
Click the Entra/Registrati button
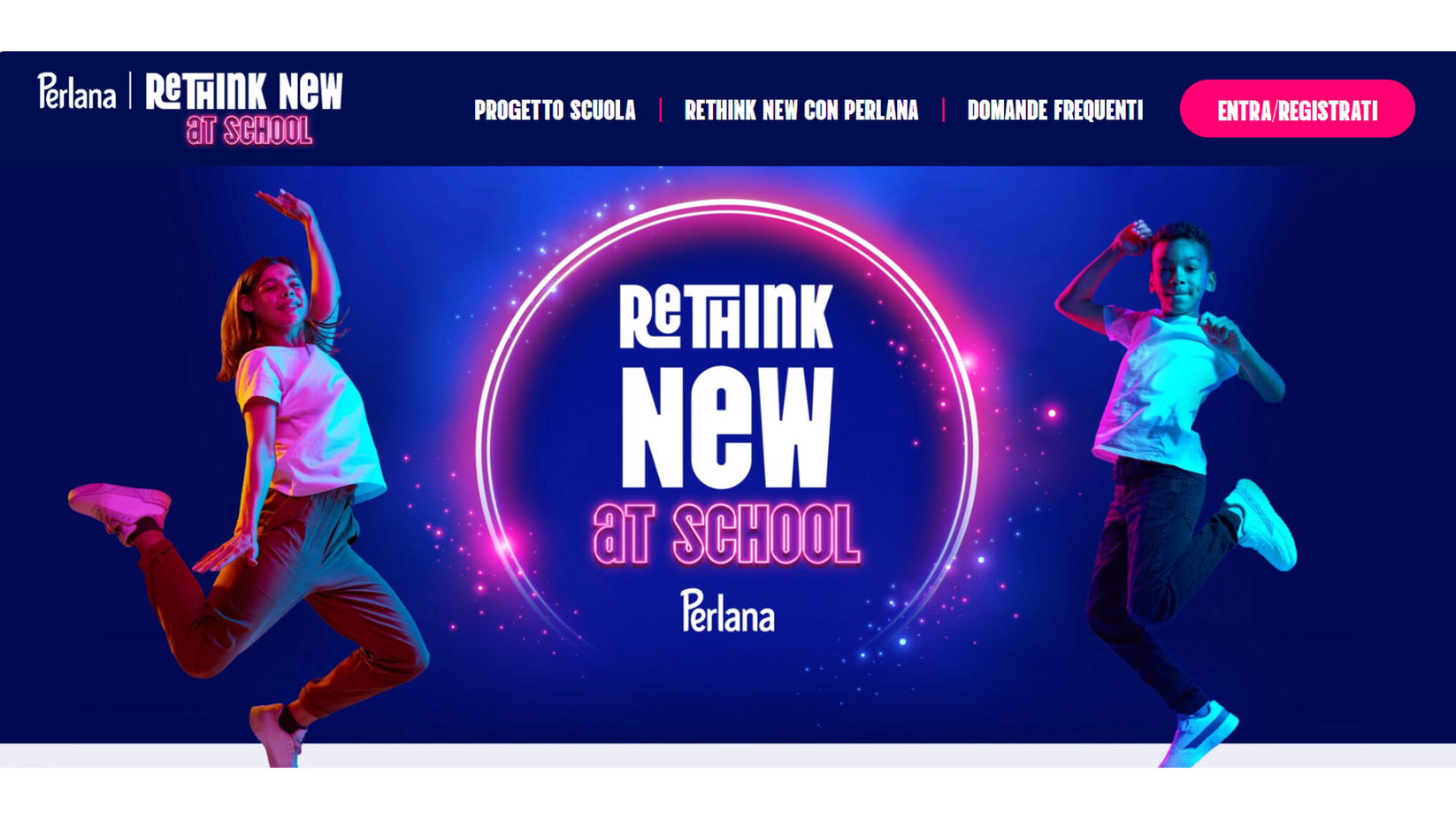[1297, 109]
